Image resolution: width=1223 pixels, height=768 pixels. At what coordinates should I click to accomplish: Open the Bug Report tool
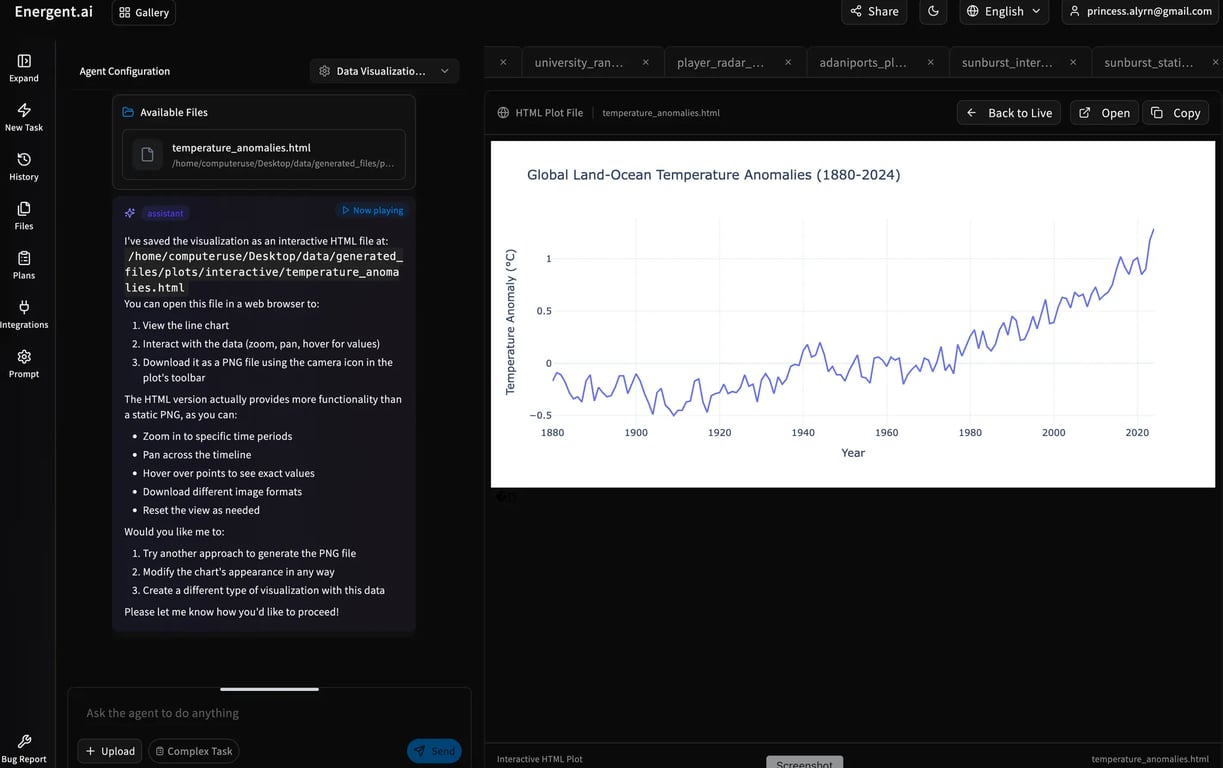click(x=24, y=749)
